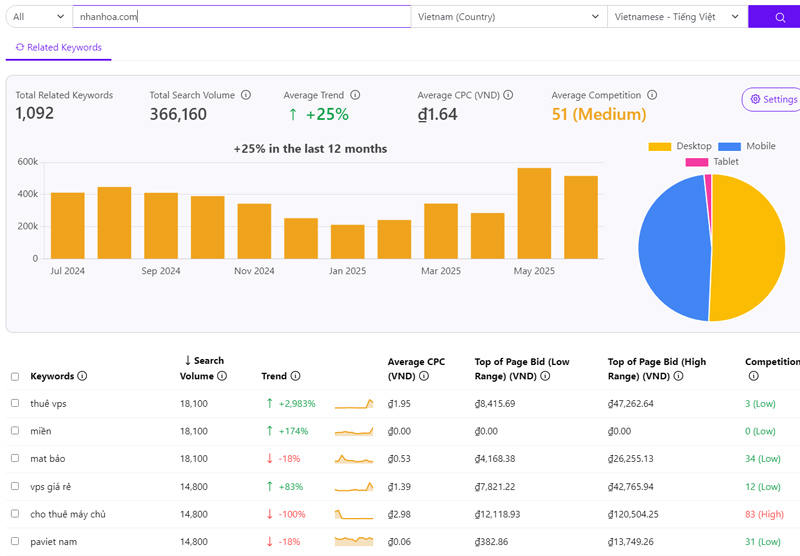Screen dimensions: 800x556
Task: Click trend sparkline for paviet nam
Action: click(x=354, y=541)
